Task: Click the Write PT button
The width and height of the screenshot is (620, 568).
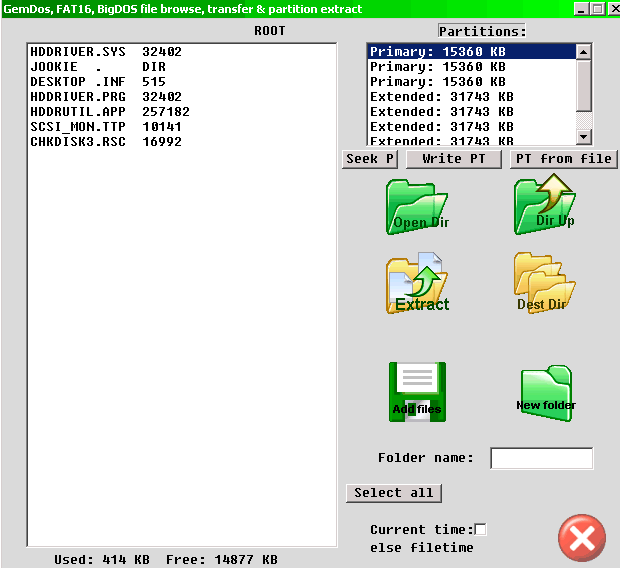Action: click(x=454, y=159)
